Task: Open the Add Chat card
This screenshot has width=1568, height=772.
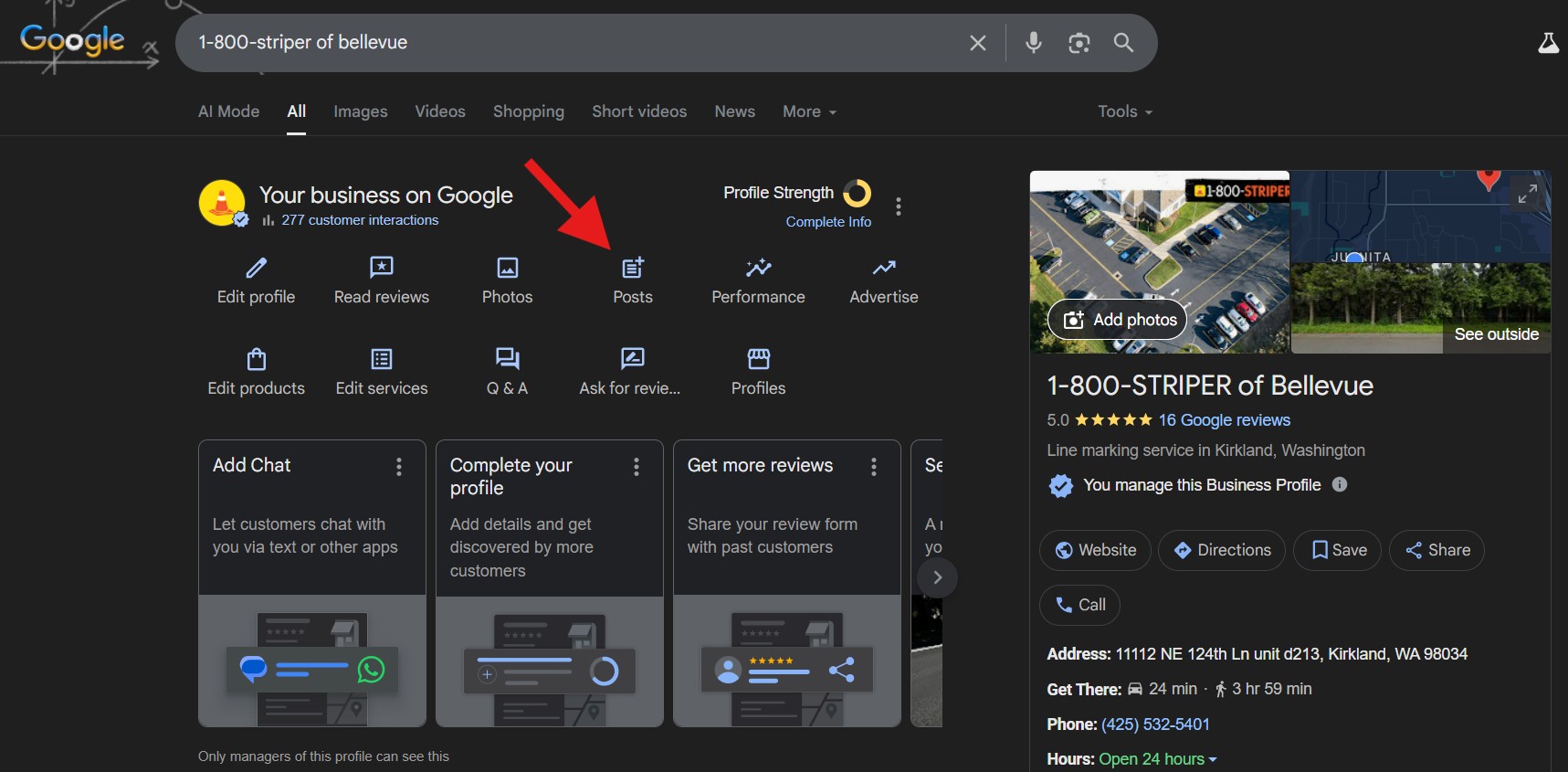Action: click(312, 583)
